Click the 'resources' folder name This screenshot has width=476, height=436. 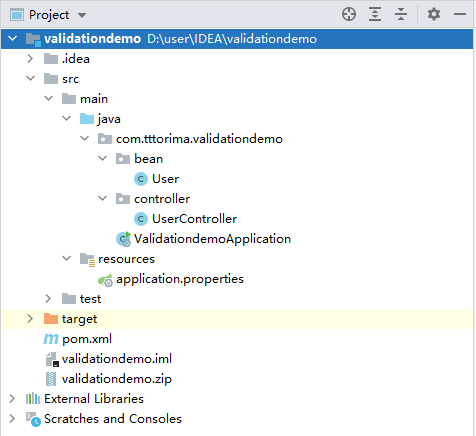click(x=126, y=259)
